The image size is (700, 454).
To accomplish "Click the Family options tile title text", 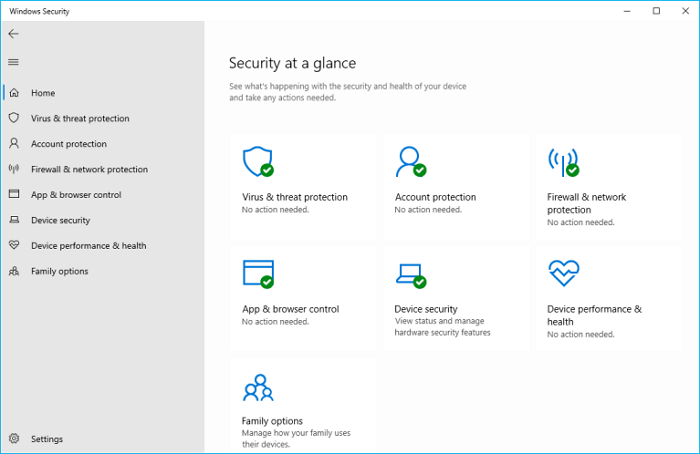I will tap(272, 421).
